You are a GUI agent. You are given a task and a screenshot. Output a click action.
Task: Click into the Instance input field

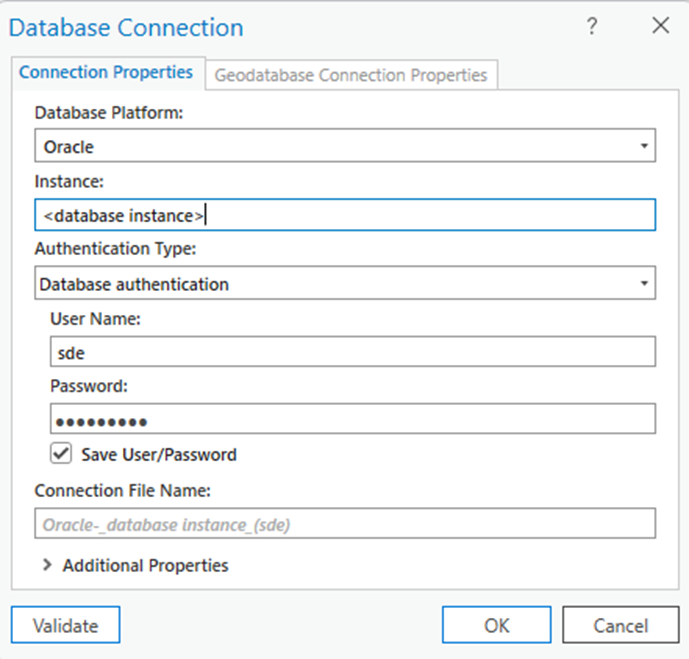[x=345, y=215]
